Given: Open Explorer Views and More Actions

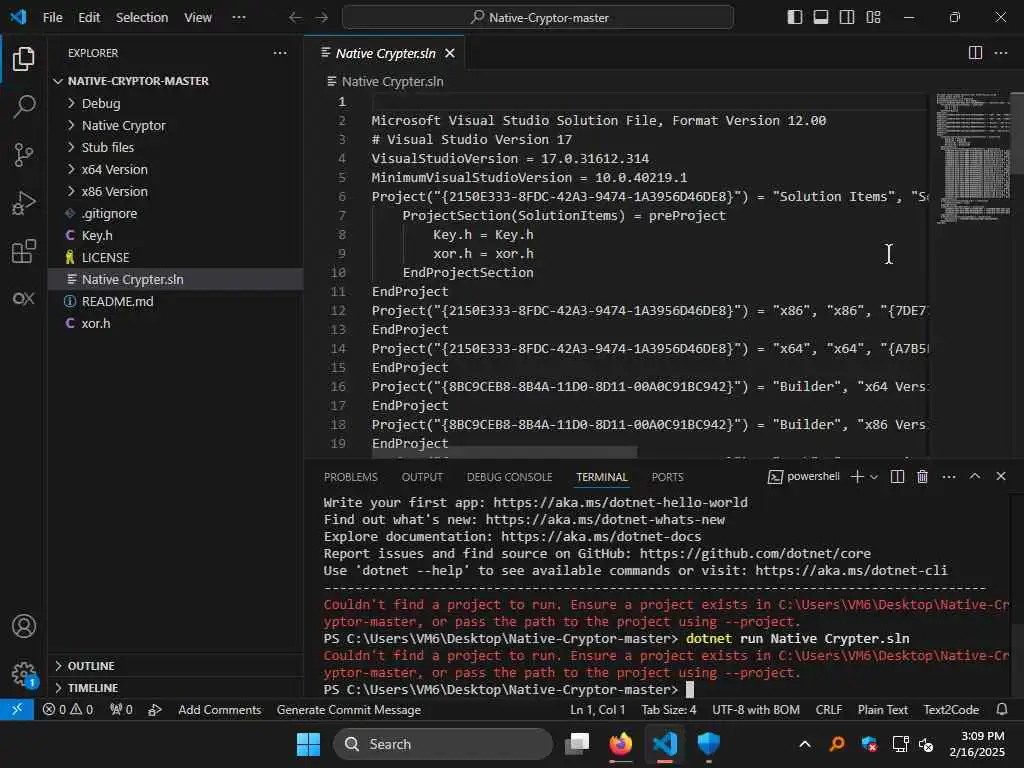Looking at the screenshot, I should [x=280, y=53].
